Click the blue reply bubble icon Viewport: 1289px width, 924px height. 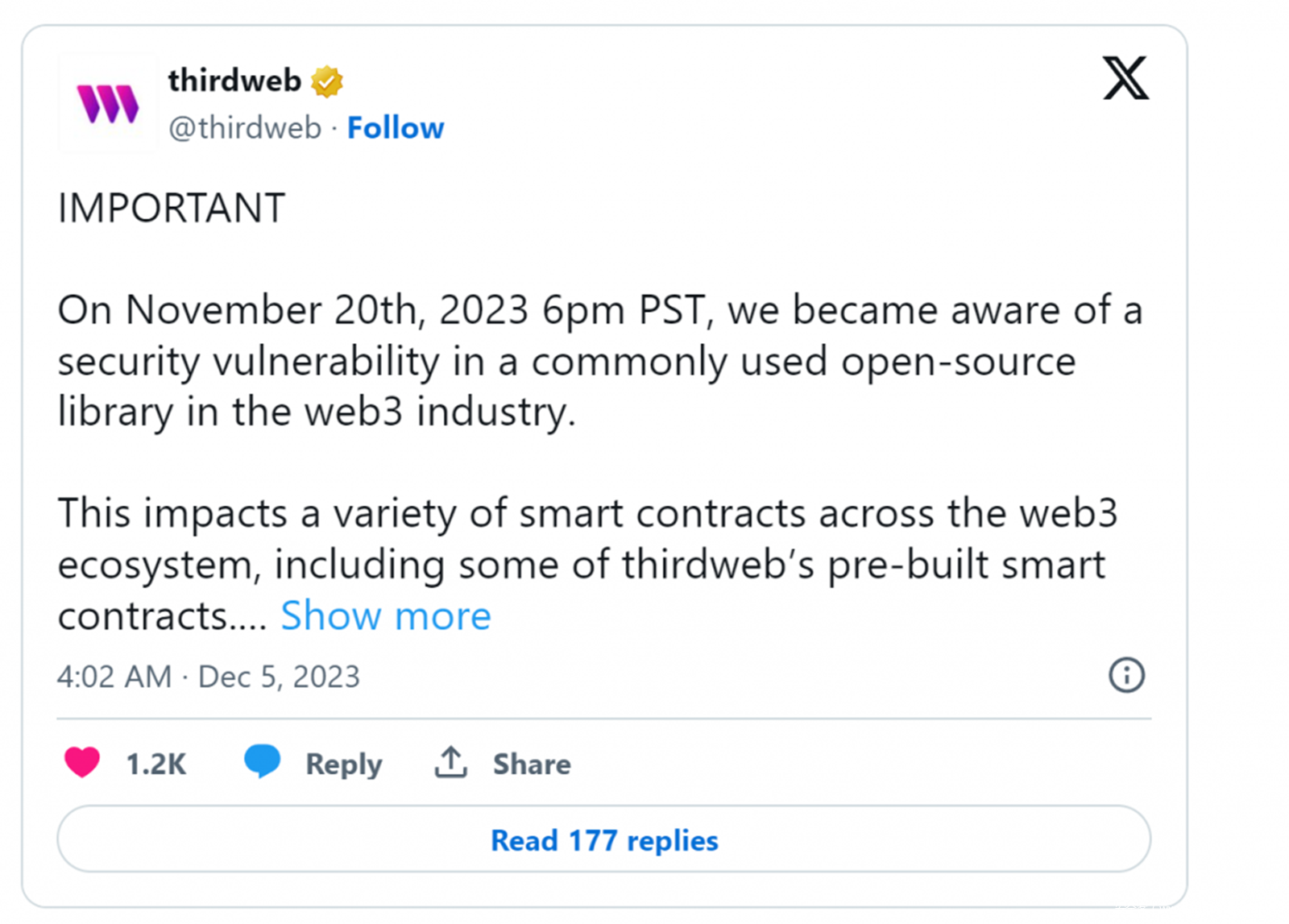pos(262,761)
